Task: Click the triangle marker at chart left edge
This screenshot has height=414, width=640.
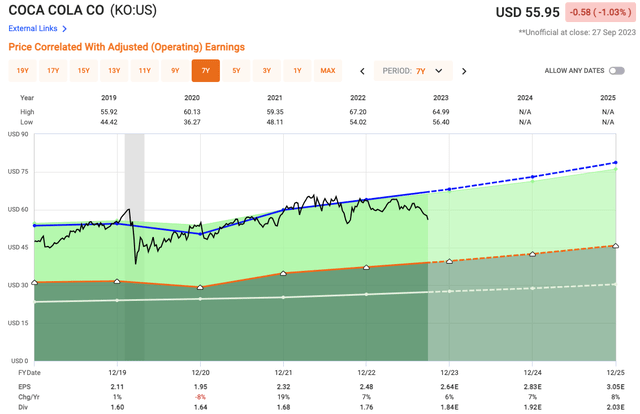Action: 35,283
